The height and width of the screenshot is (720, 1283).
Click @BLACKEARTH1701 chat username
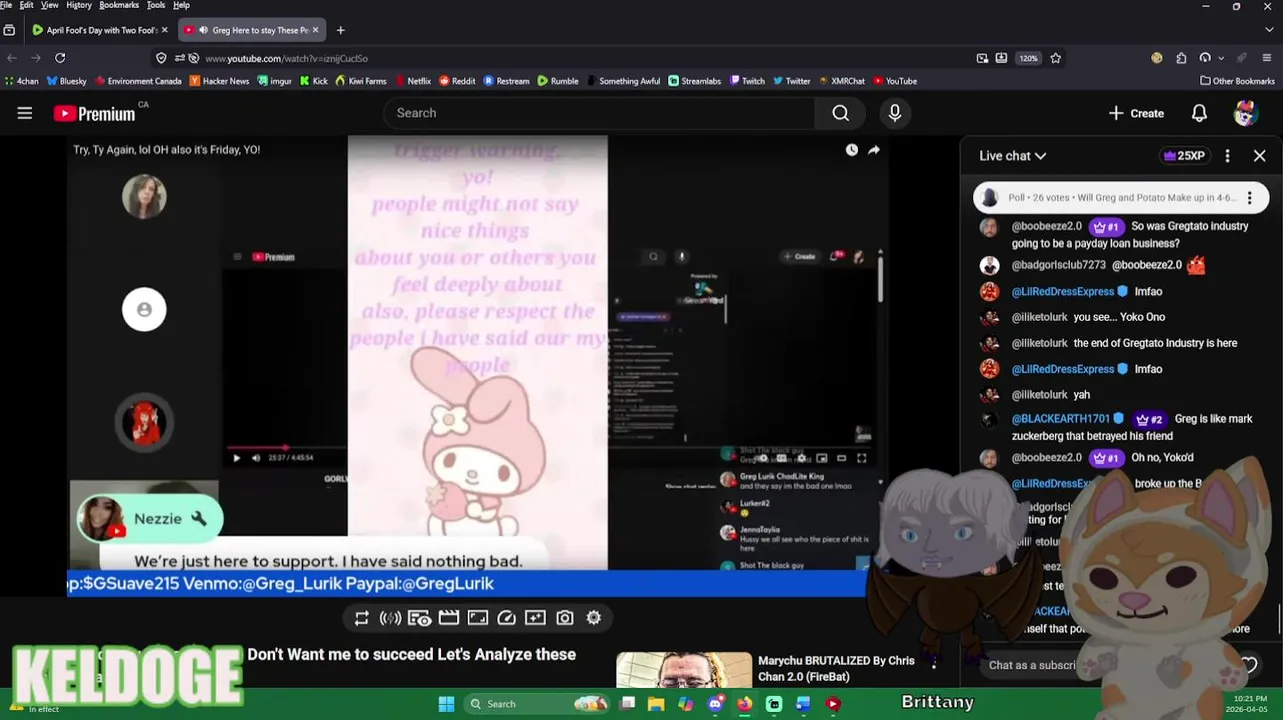(1061, 419)
